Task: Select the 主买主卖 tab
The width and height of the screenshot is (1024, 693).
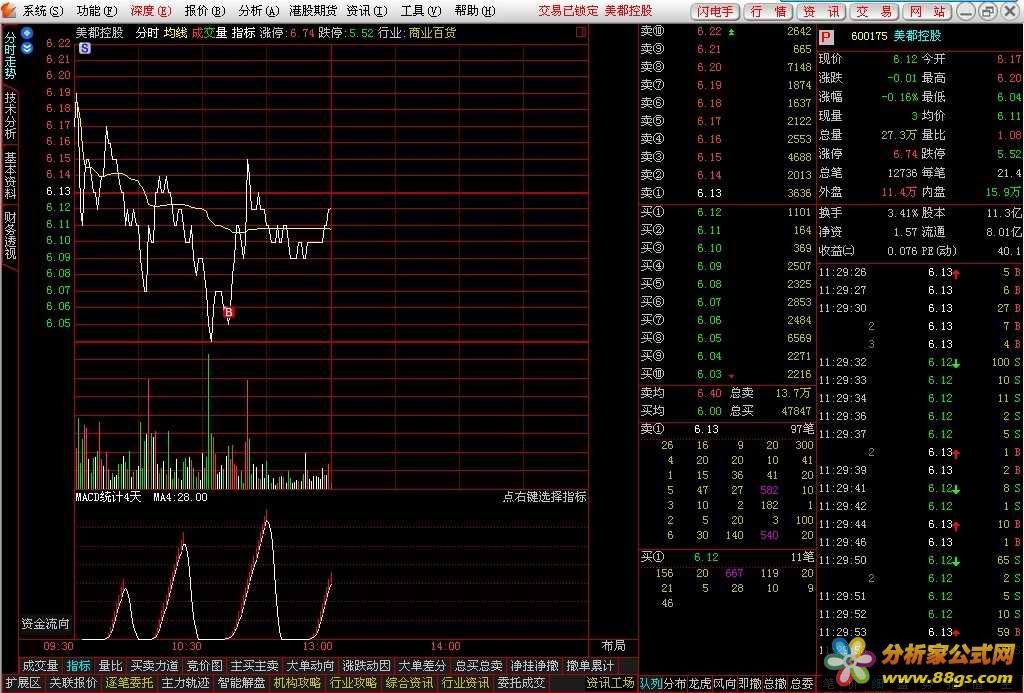Action: click(x=254, y=666)
